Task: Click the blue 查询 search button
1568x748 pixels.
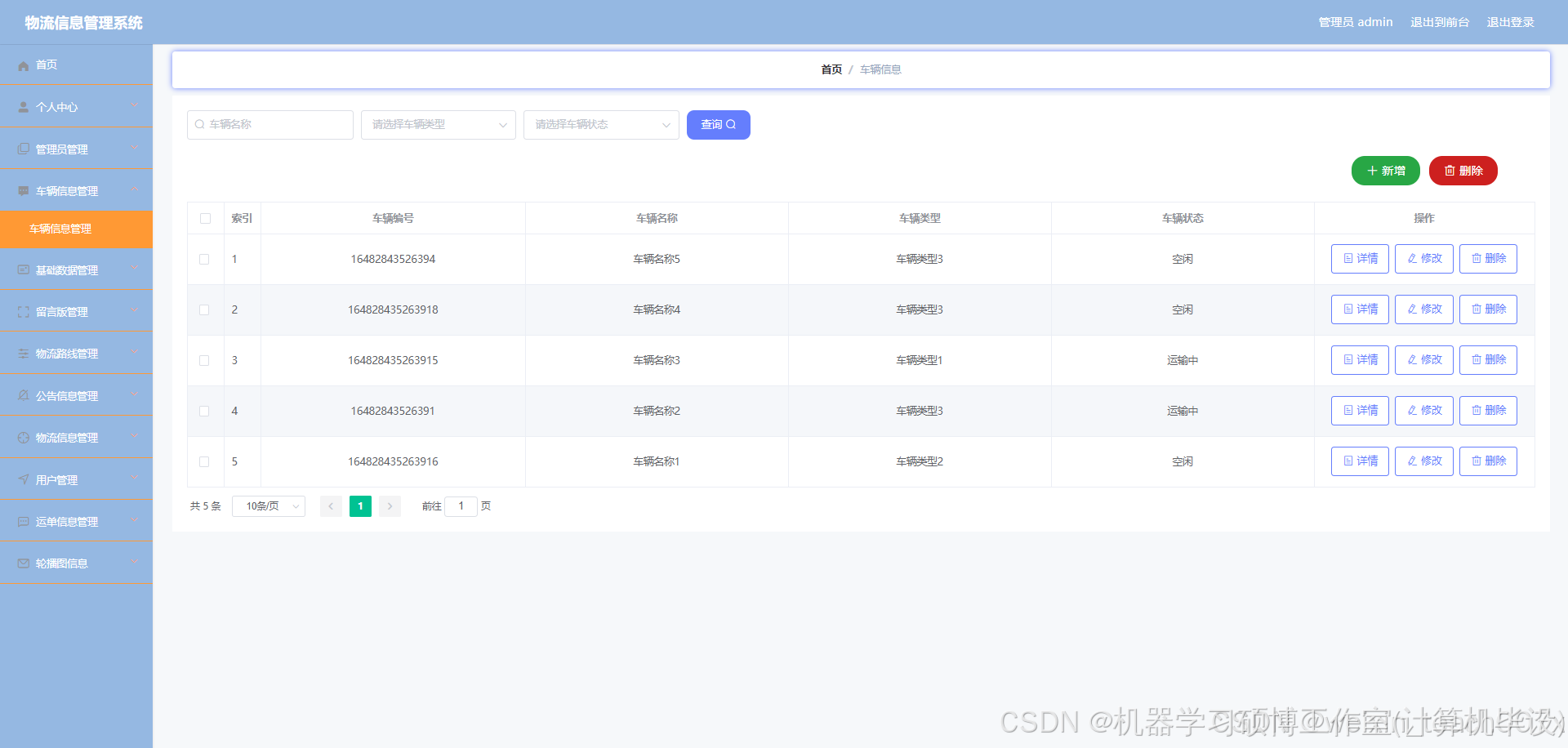Action: 718,124
